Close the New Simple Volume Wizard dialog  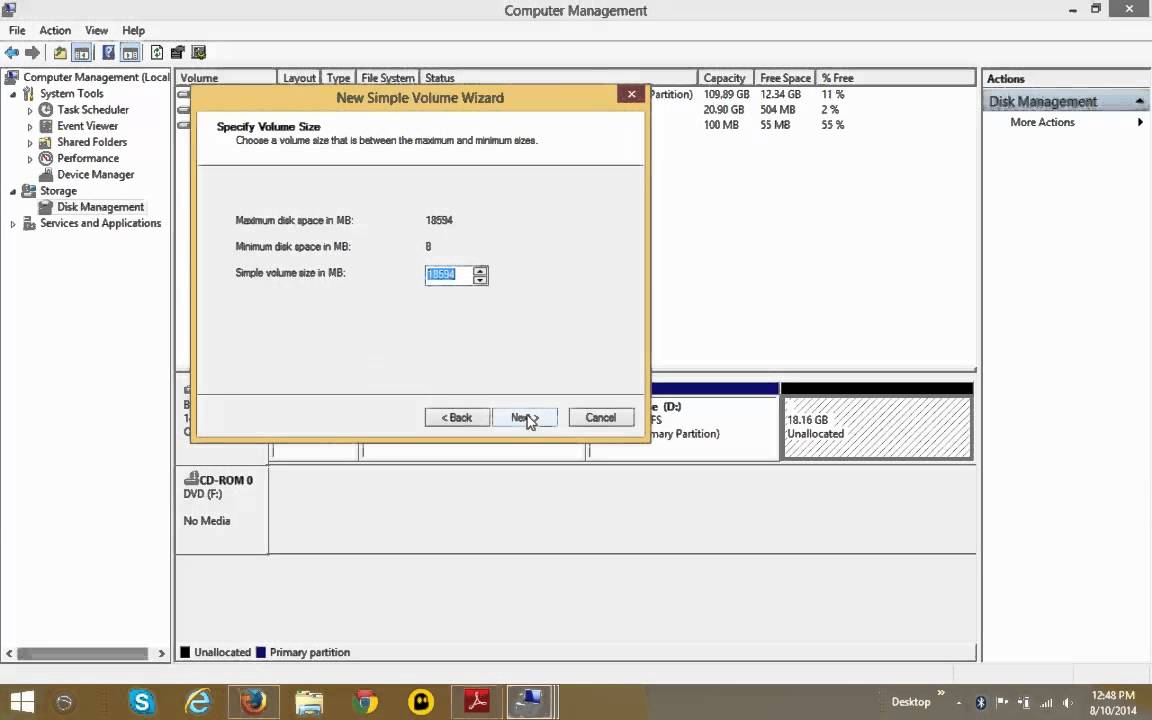click(x=631, y=94)
